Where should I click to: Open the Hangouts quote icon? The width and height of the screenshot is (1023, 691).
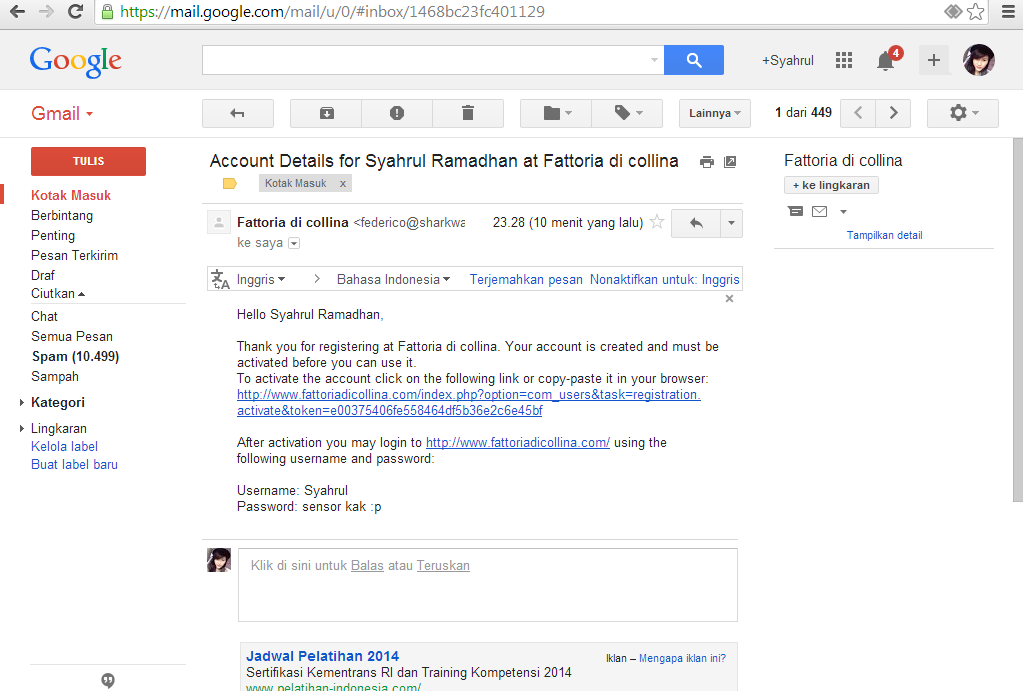(x=108, y=681)
